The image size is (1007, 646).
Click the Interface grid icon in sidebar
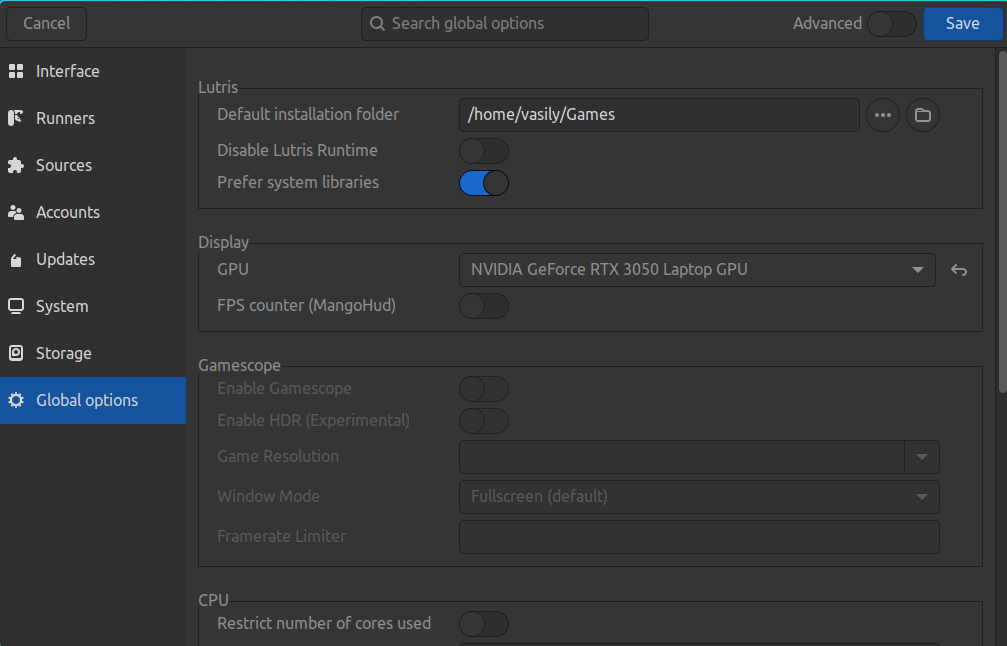coord(16,71)
